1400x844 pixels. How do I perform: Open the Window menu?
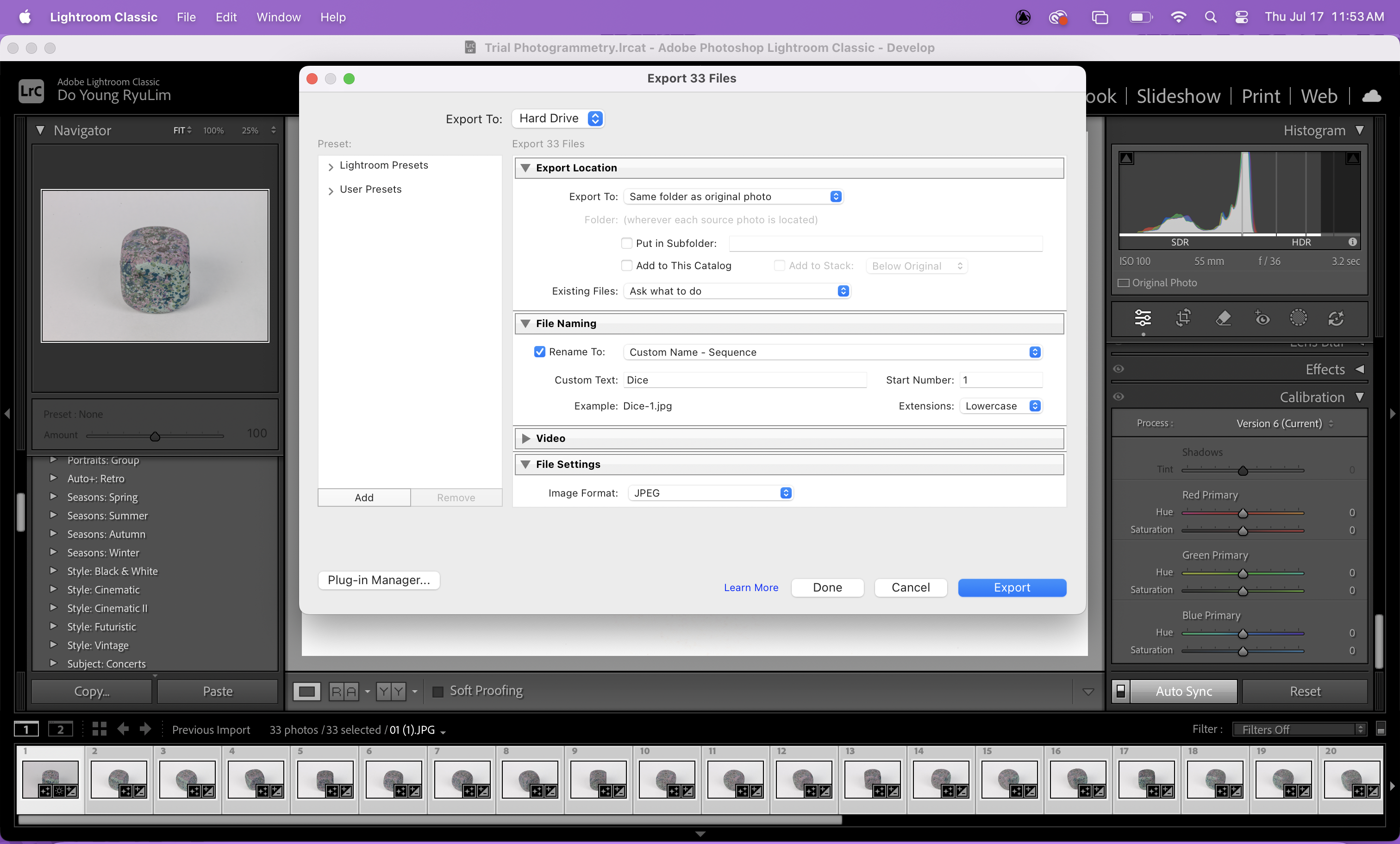point(278,17)
